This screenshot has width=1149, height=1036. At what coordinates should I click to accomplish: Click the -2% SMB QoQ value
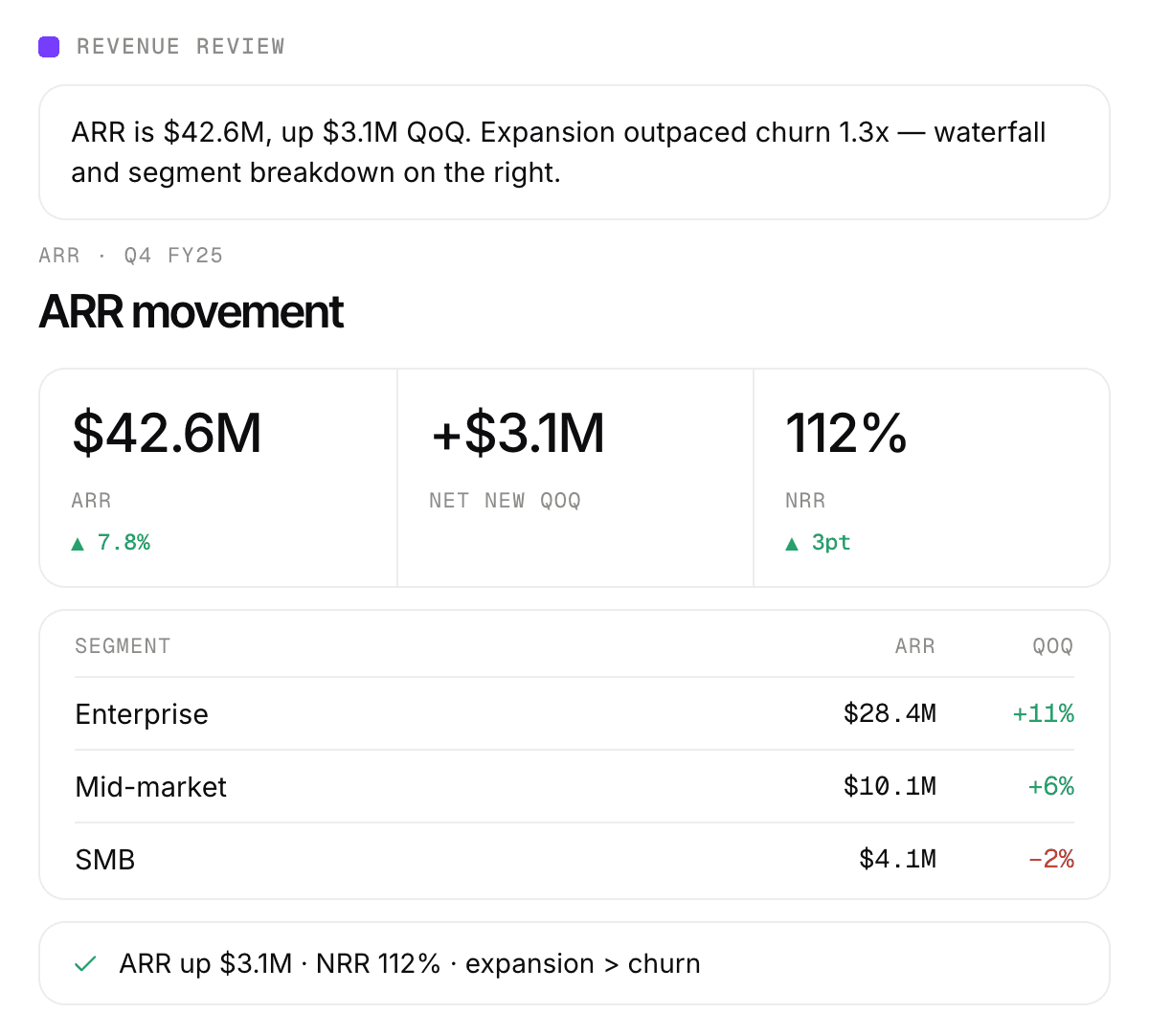click(1051, 859)
